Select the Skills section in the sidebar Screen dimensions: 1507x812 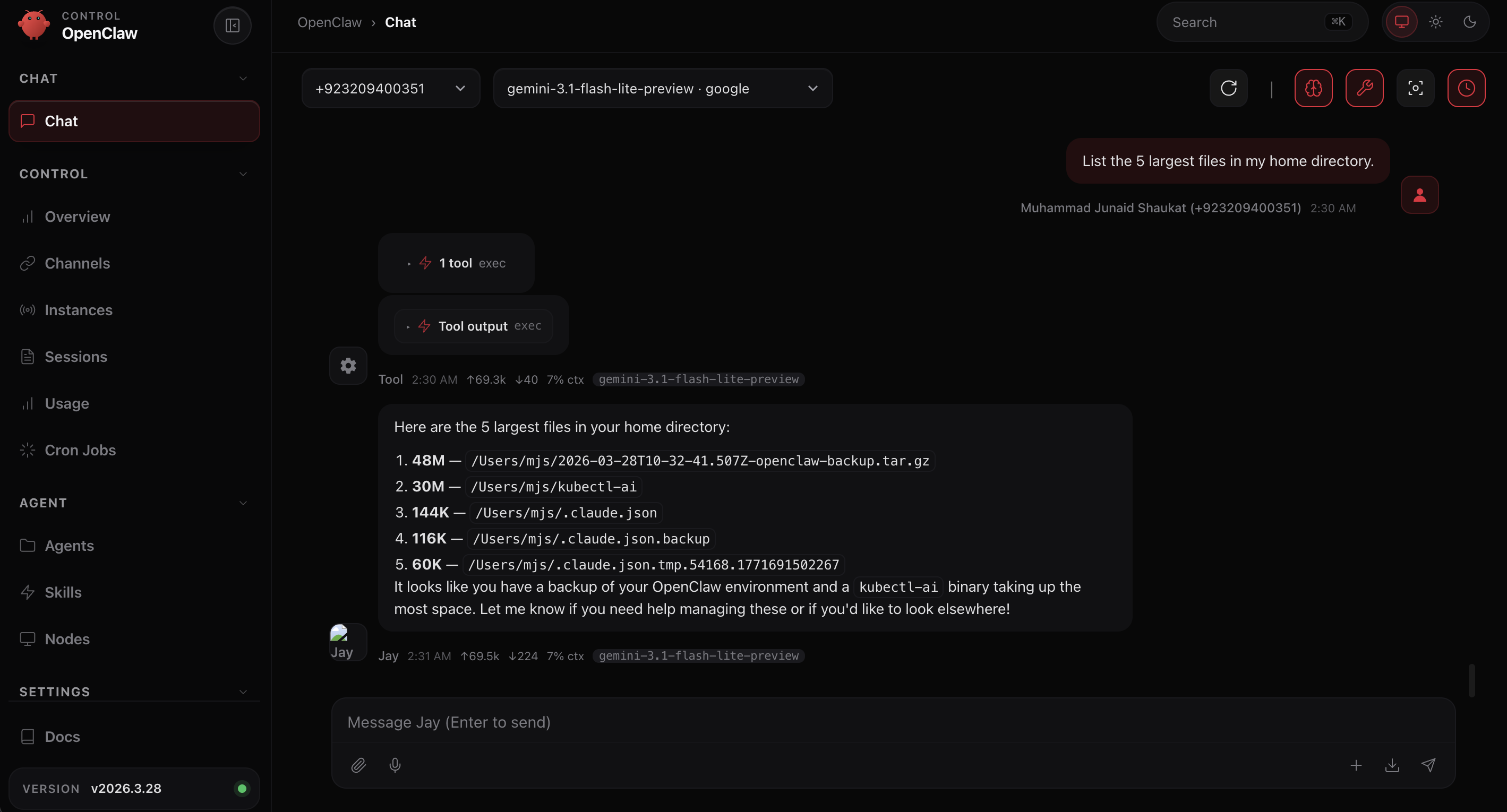point(63,592)
